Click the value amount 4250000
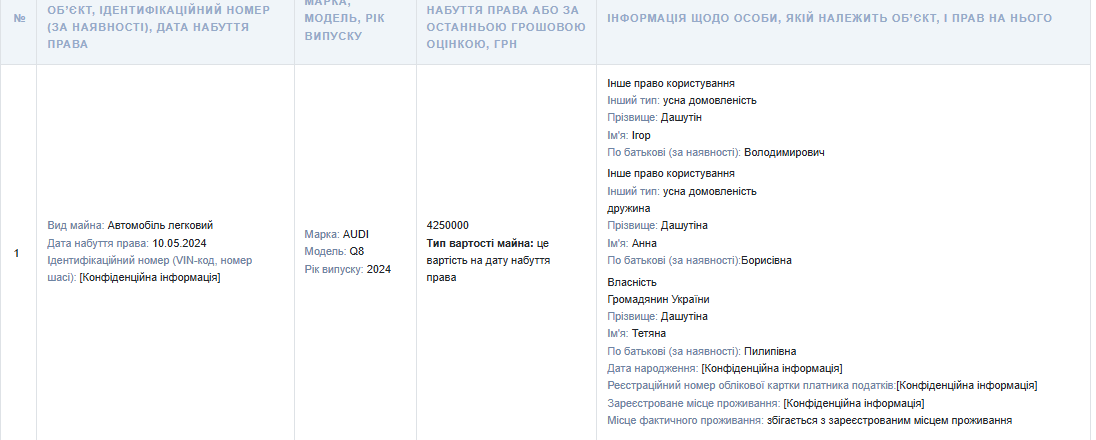1096x440 pixels. coord(447,226)
